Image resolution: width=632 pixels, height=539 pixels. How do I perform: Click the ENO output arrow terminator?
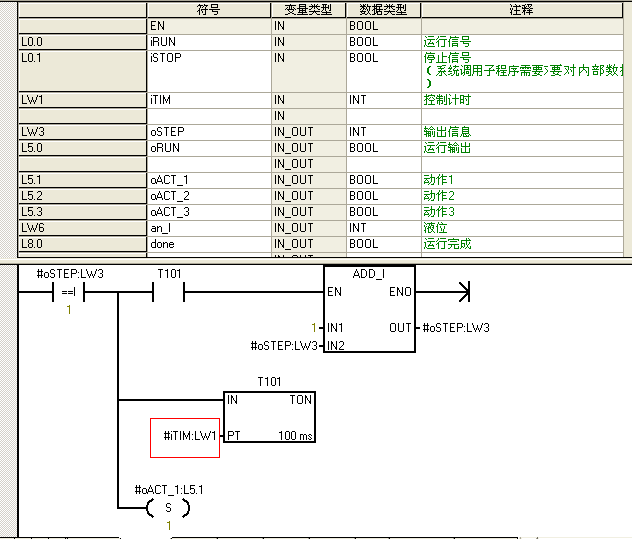[465, 291]
